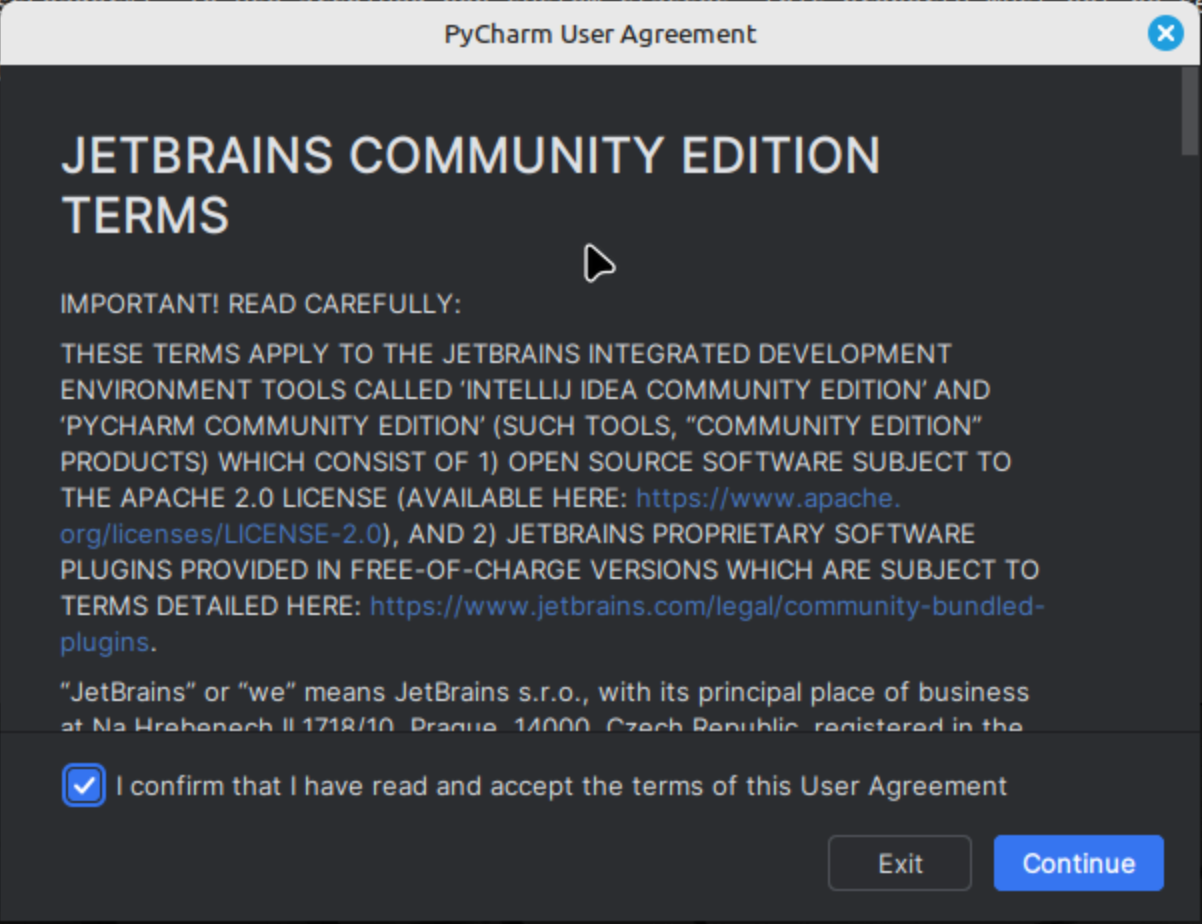Screen dimensions: 1202x924
Task: Click the PyCharm User Agreement title bar
Action: point(600,33)
